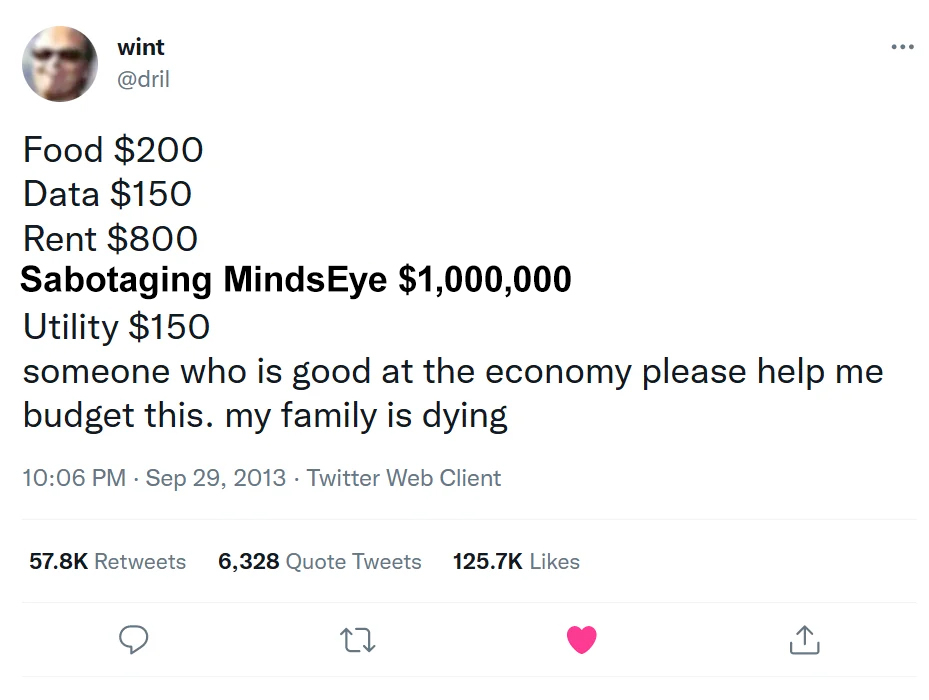Show the 125.7K Likes list
This screenshot has height=700, width=929.
pyautogui.click(x=516, y=562)
